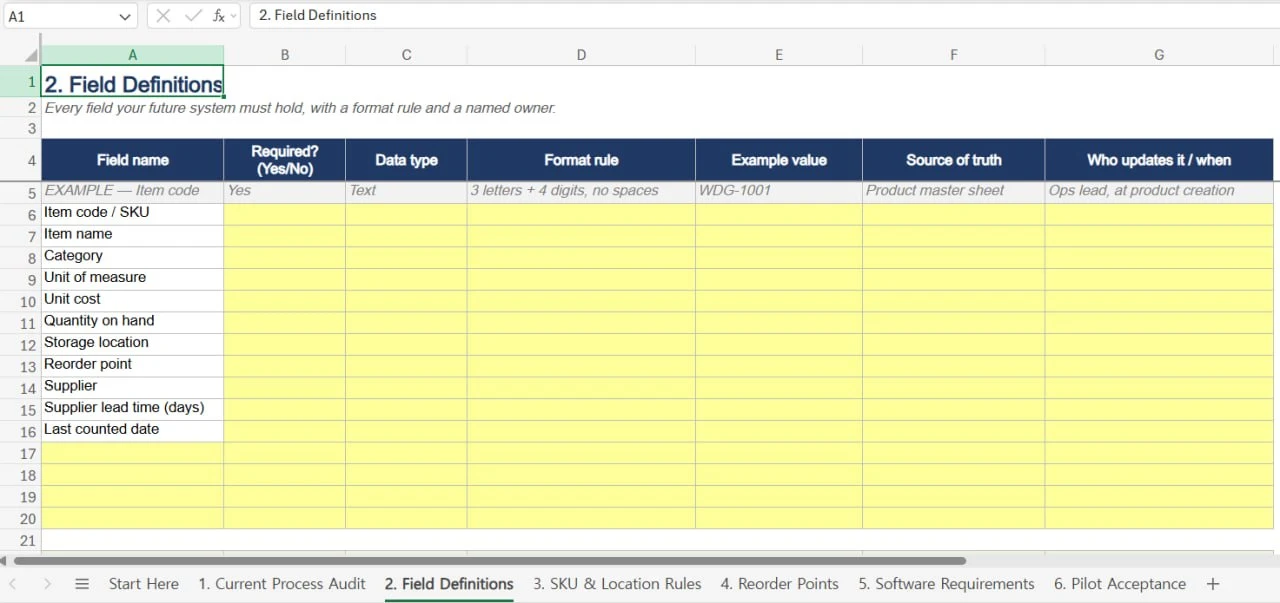Select column B header
The width and height of the screenshot is (1280, 603).
click(285, 55)
